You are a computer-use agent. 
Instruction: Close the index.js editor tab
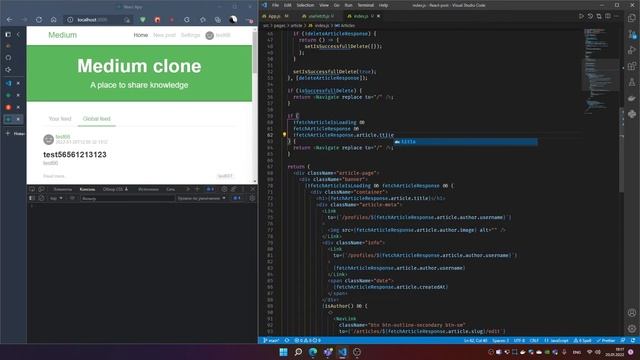point(378,16)
